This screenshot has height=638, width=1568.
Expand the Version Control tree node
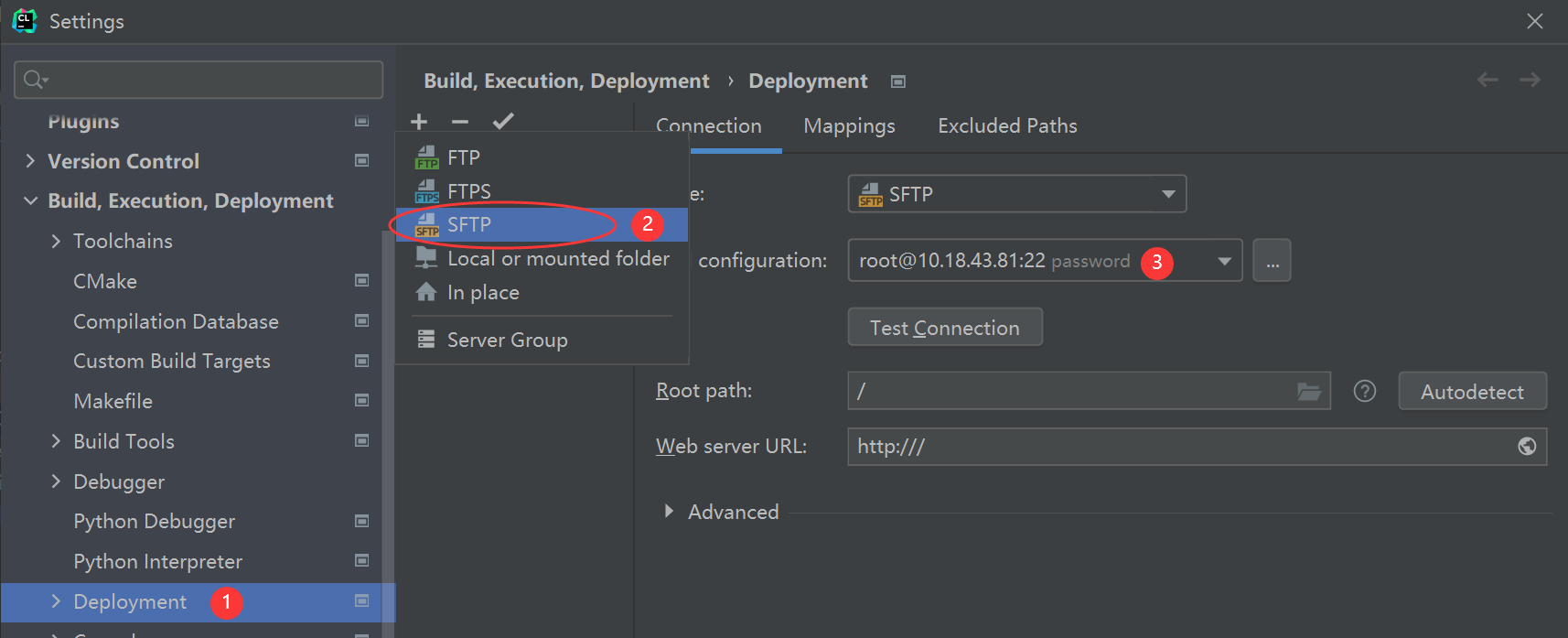pyautogui.click(x=30, y=161)
